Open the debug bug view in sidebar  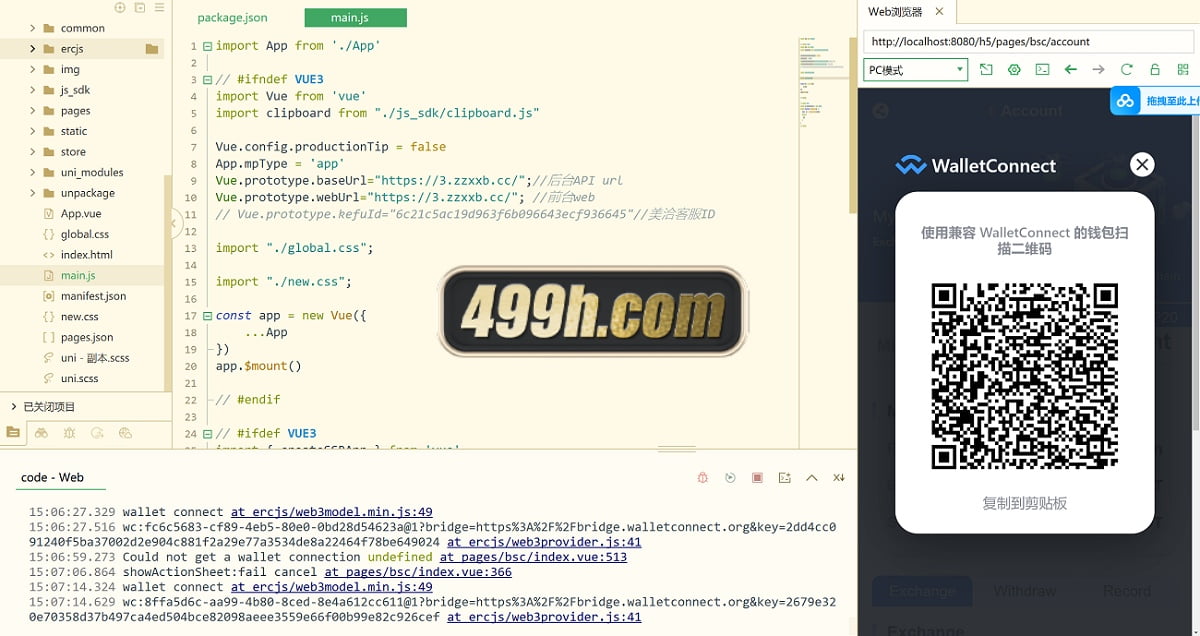click(69, 433)
